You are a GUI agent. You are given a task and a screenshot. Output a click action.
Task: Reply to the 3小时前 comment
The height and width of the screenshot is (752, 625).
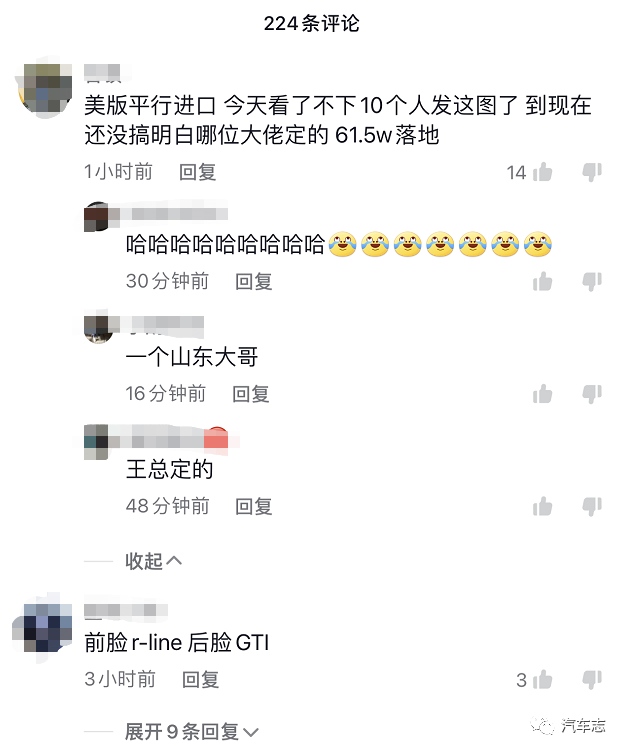(200, 680)
